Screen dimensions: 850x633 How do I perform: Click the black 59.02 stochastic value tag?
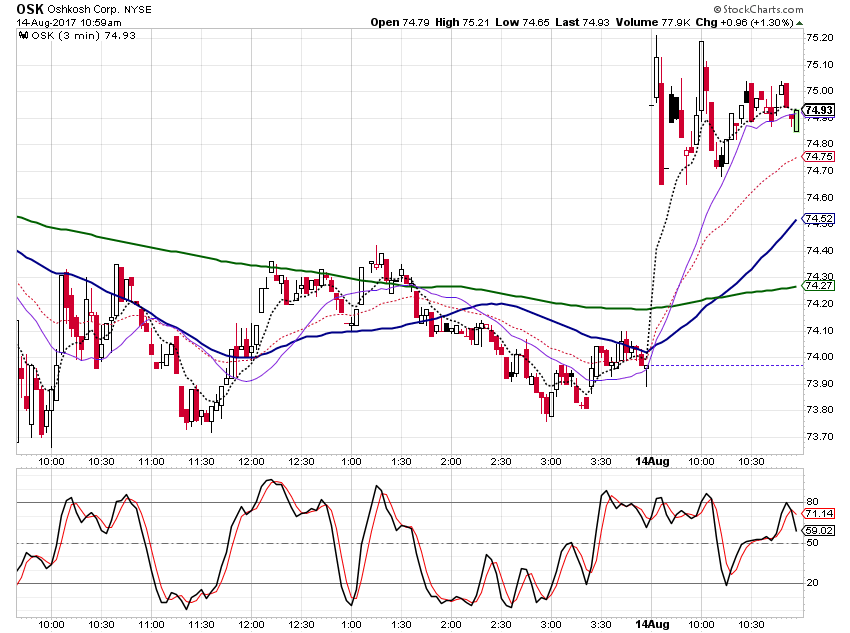(x=819, y=531)
